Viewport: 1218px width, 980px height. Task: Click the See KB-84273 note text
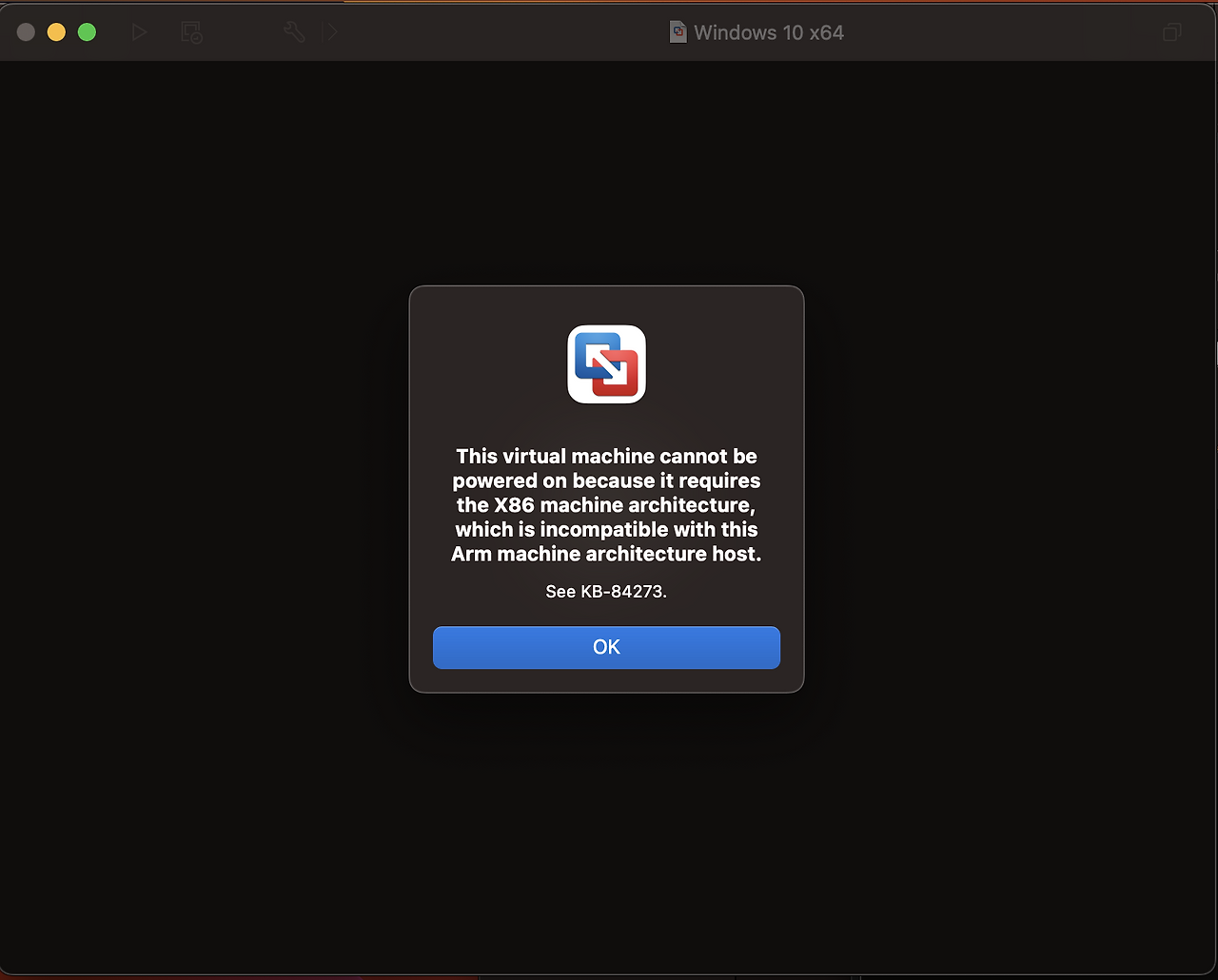coord(606,591)
